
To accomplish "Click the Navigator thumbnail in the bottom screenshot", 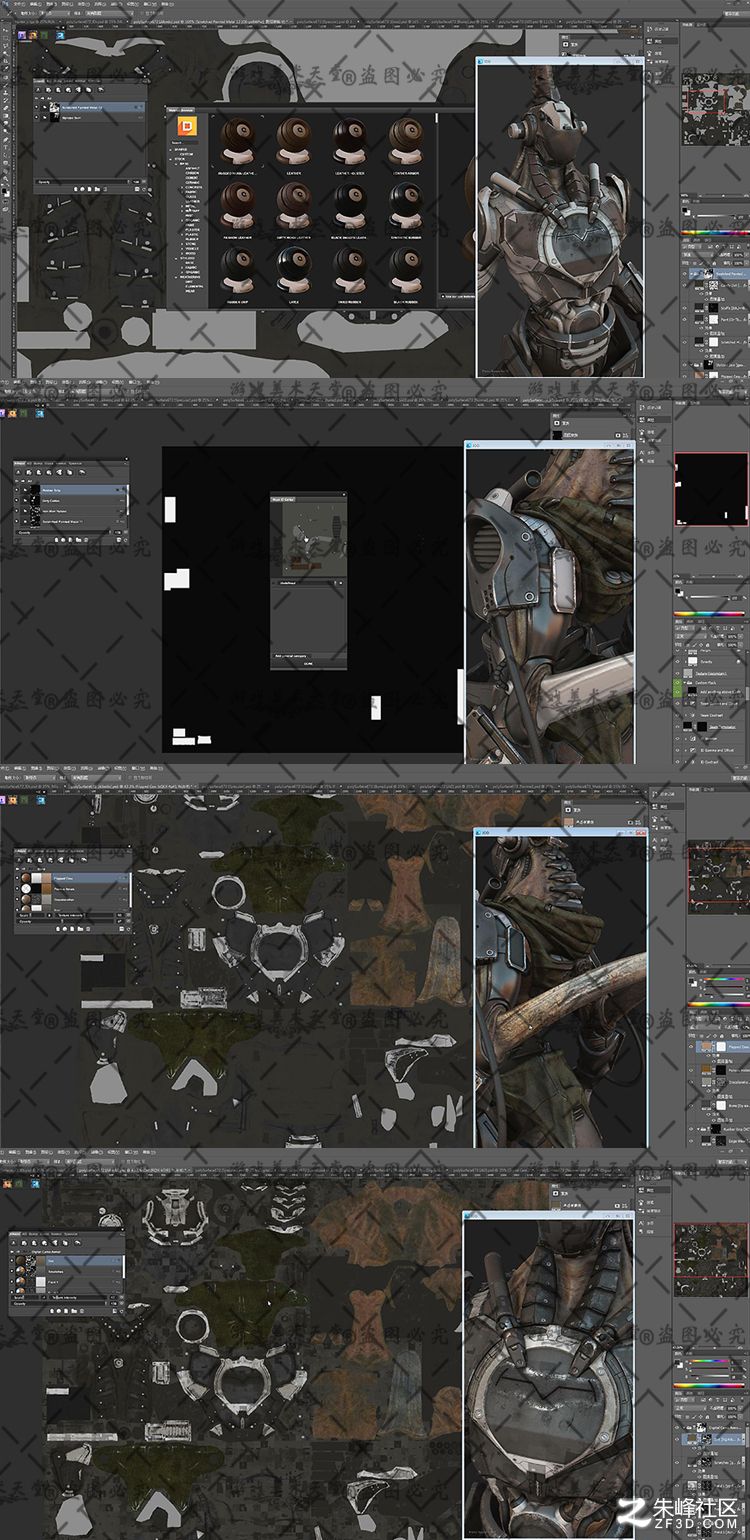I will pyautogui.click(x=711, y=1259).
